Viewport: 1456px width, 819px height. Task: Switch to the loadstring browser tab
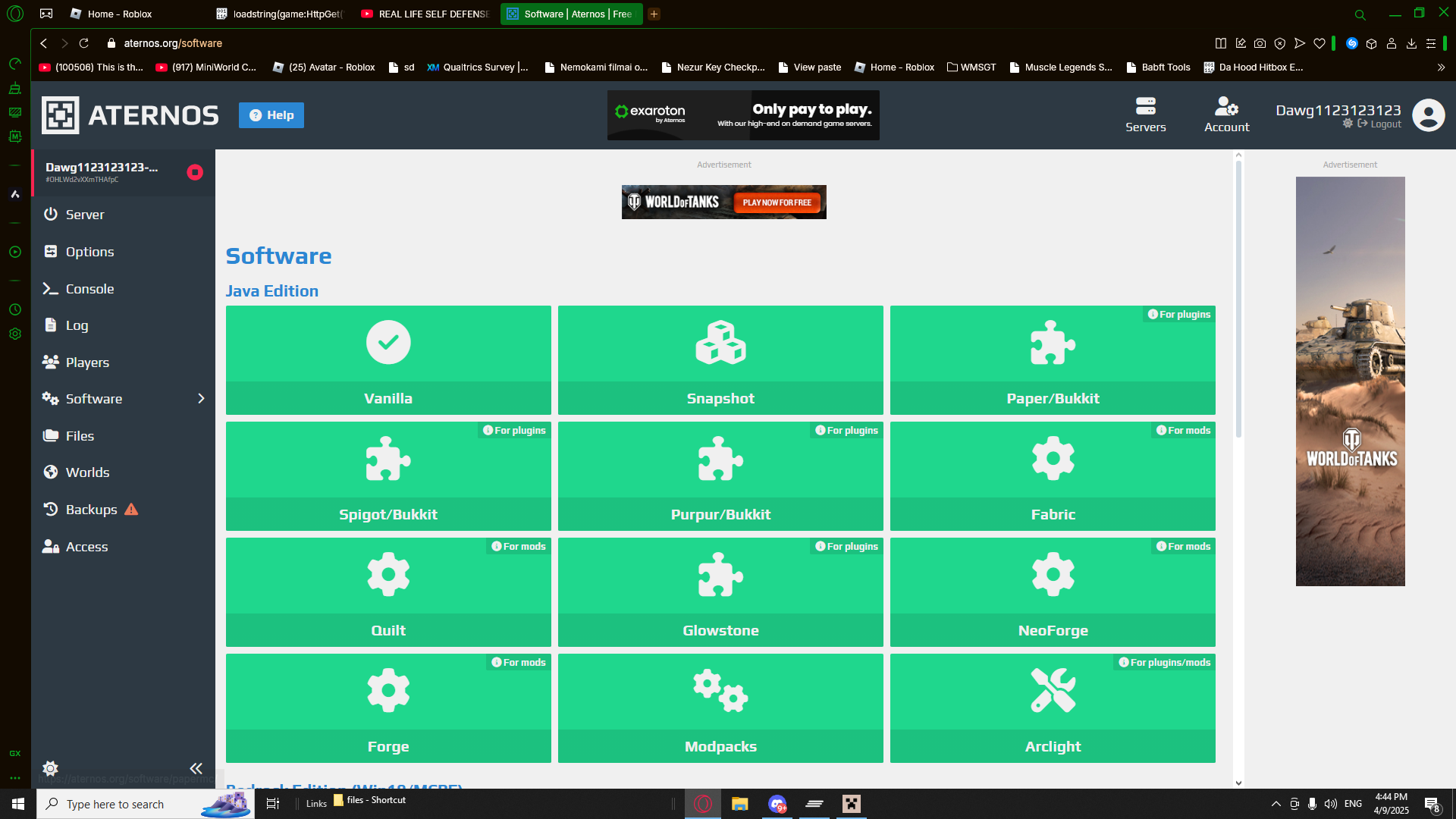pos(281,14)
